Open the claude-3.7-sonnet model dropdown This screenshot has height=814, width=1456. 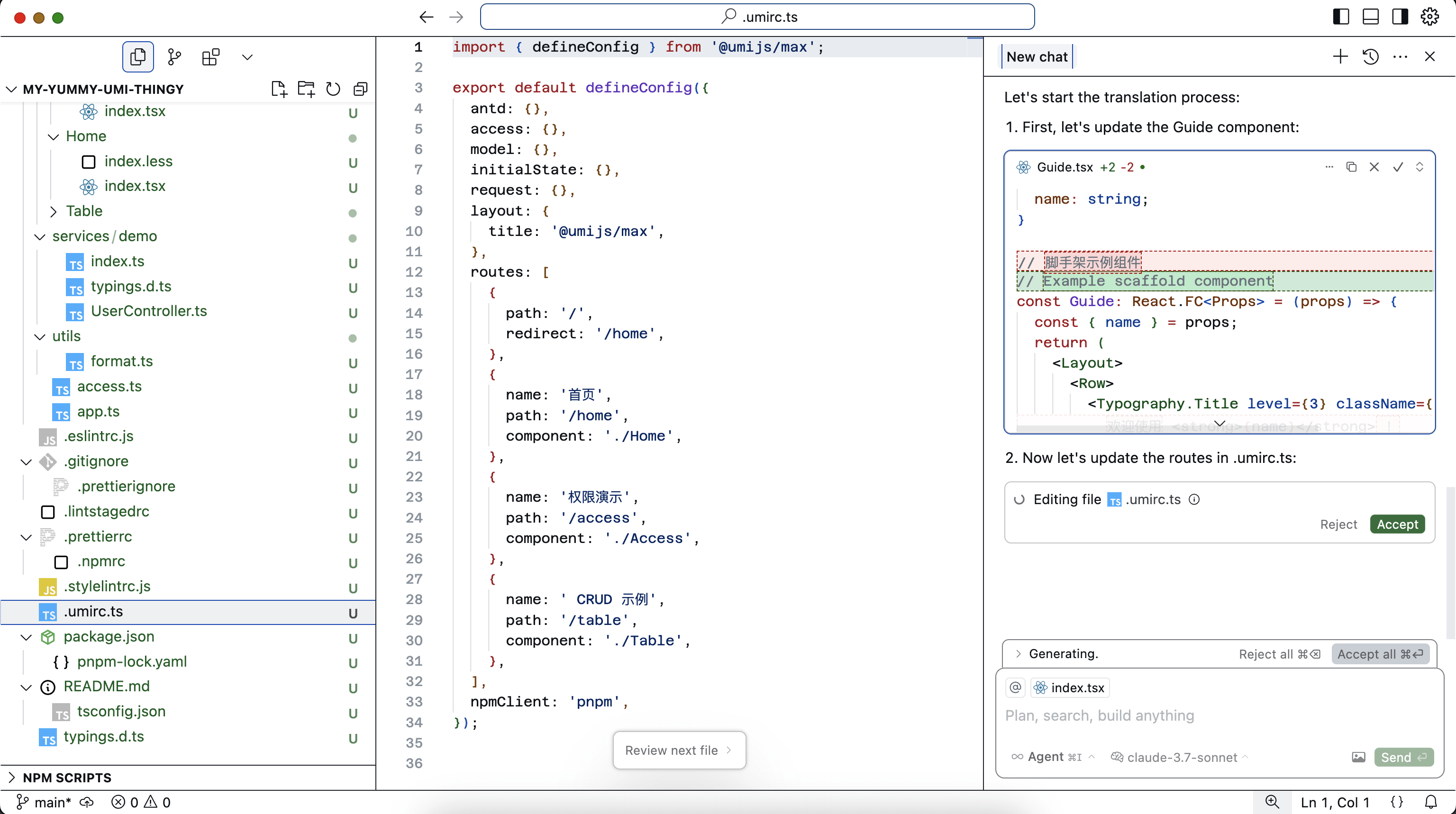coord(1179,757)
